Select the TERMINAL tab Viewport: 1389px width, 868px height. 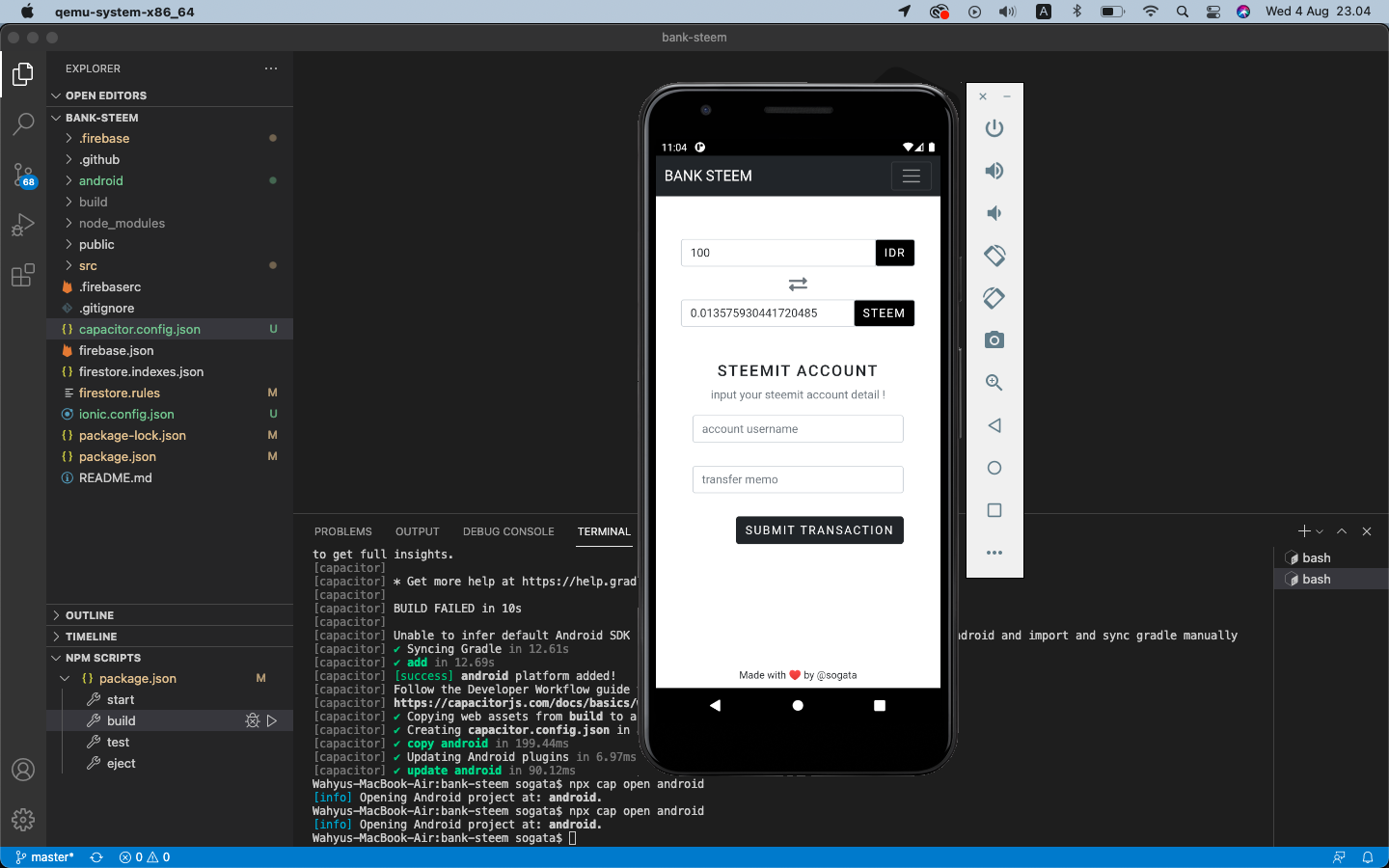coord(604,531)
